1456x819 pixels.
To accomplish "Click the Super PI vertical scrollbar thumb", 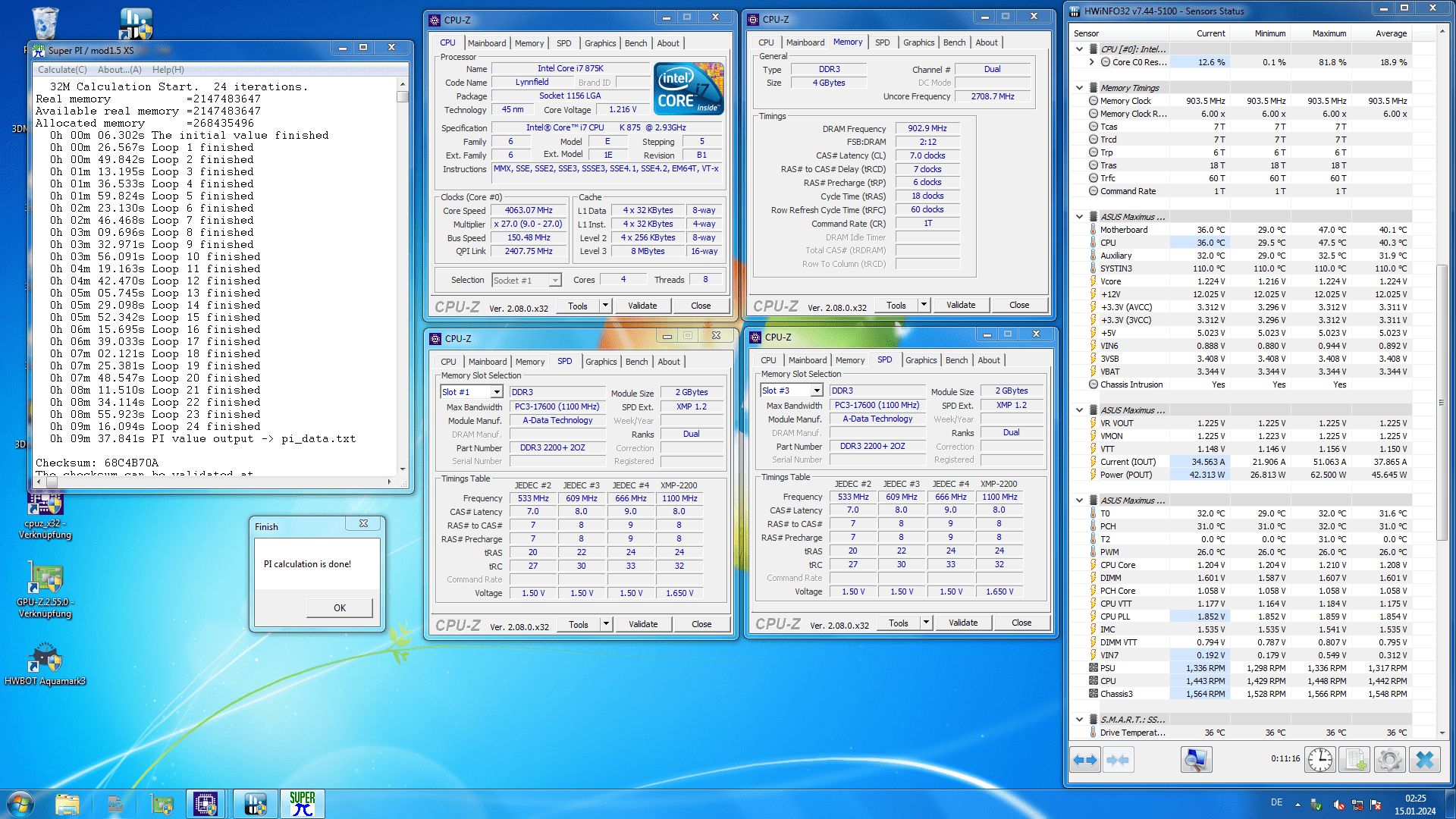I will [403, 96].
